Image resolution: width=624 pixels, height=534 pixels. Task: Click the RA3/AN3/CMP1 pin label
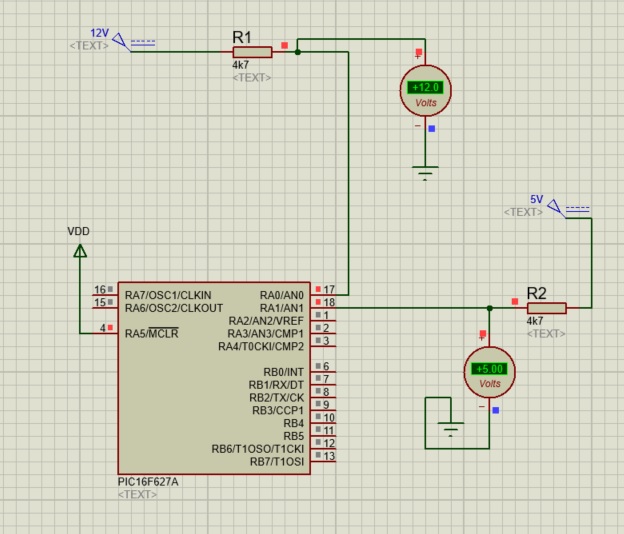[265, 333]
